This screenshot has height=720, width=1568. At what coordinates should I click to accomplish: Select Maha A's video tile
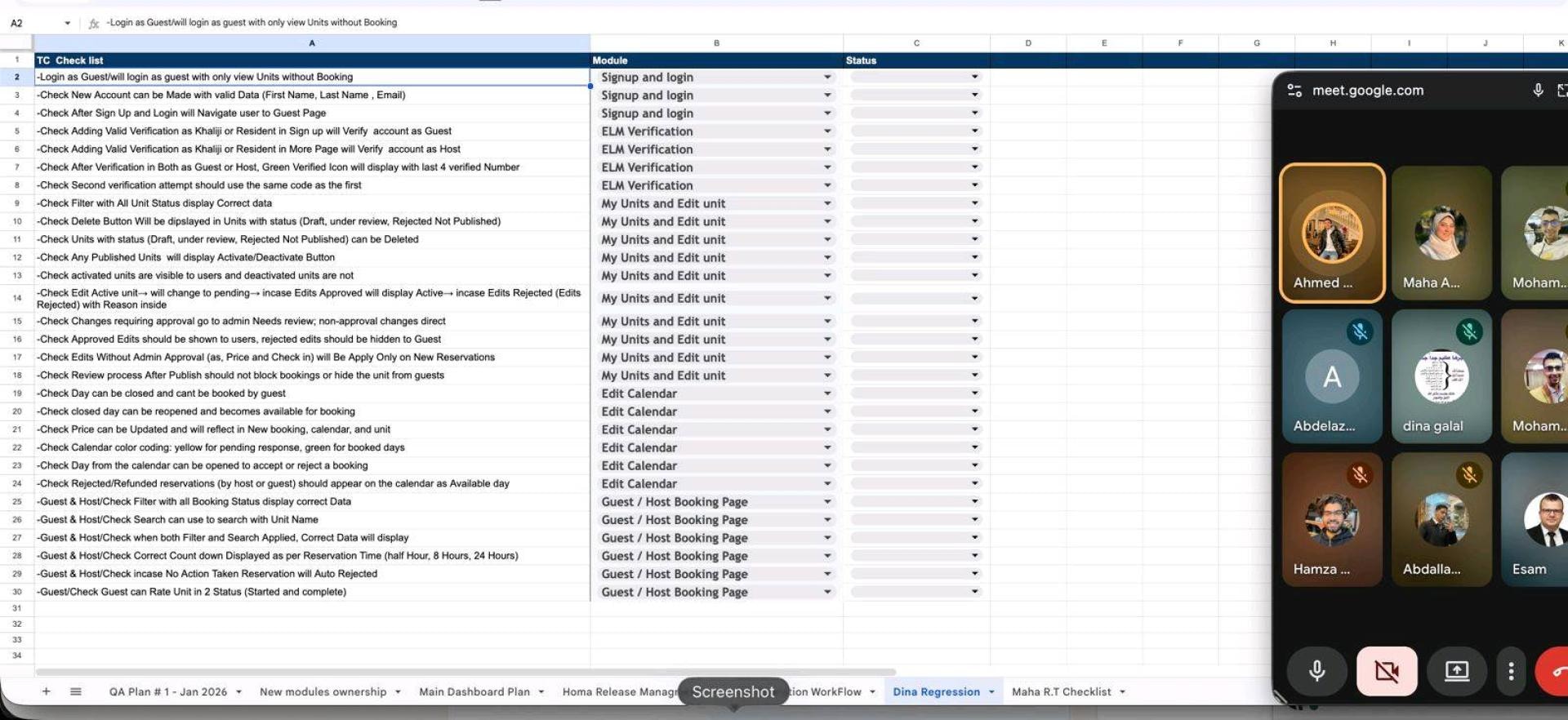[1441, 233]
